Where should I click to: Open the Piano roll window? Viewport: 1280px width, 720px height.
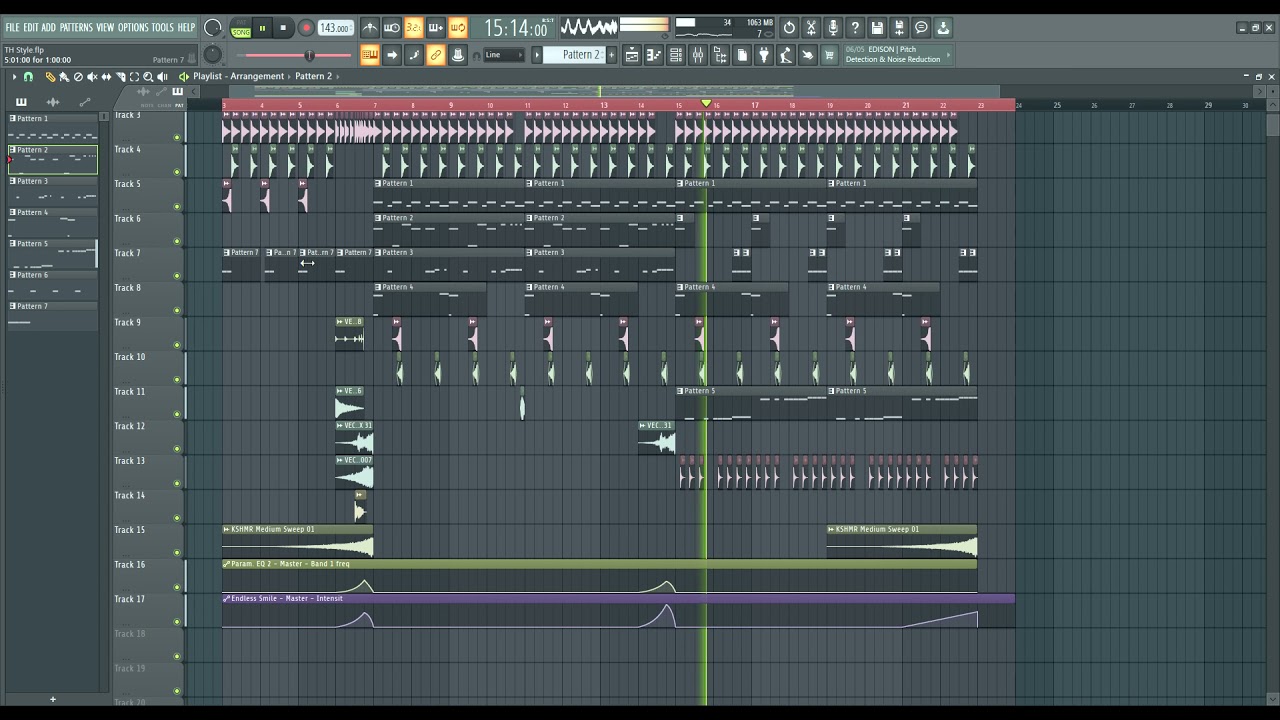654,55
